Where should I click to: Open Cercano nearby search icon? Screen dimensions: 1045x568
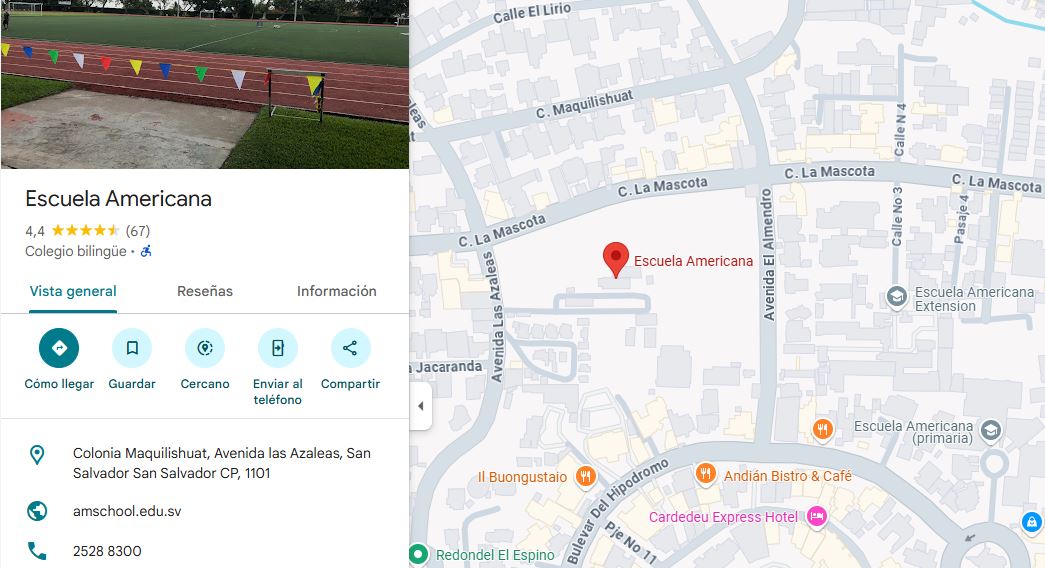[x=205, y=348]
